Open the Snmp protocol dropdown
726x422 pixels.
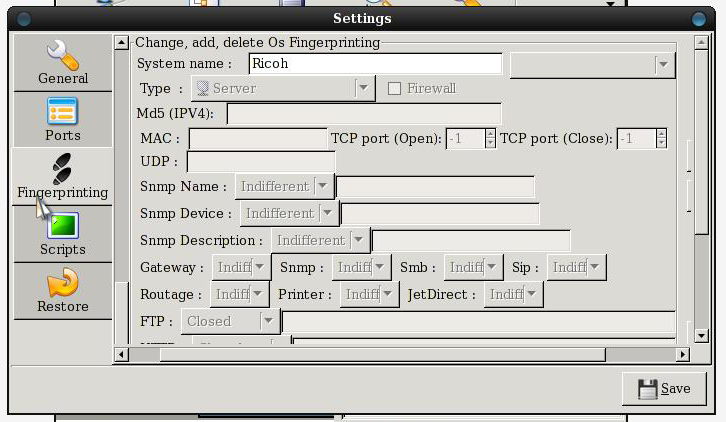click(x=361, y=267)
